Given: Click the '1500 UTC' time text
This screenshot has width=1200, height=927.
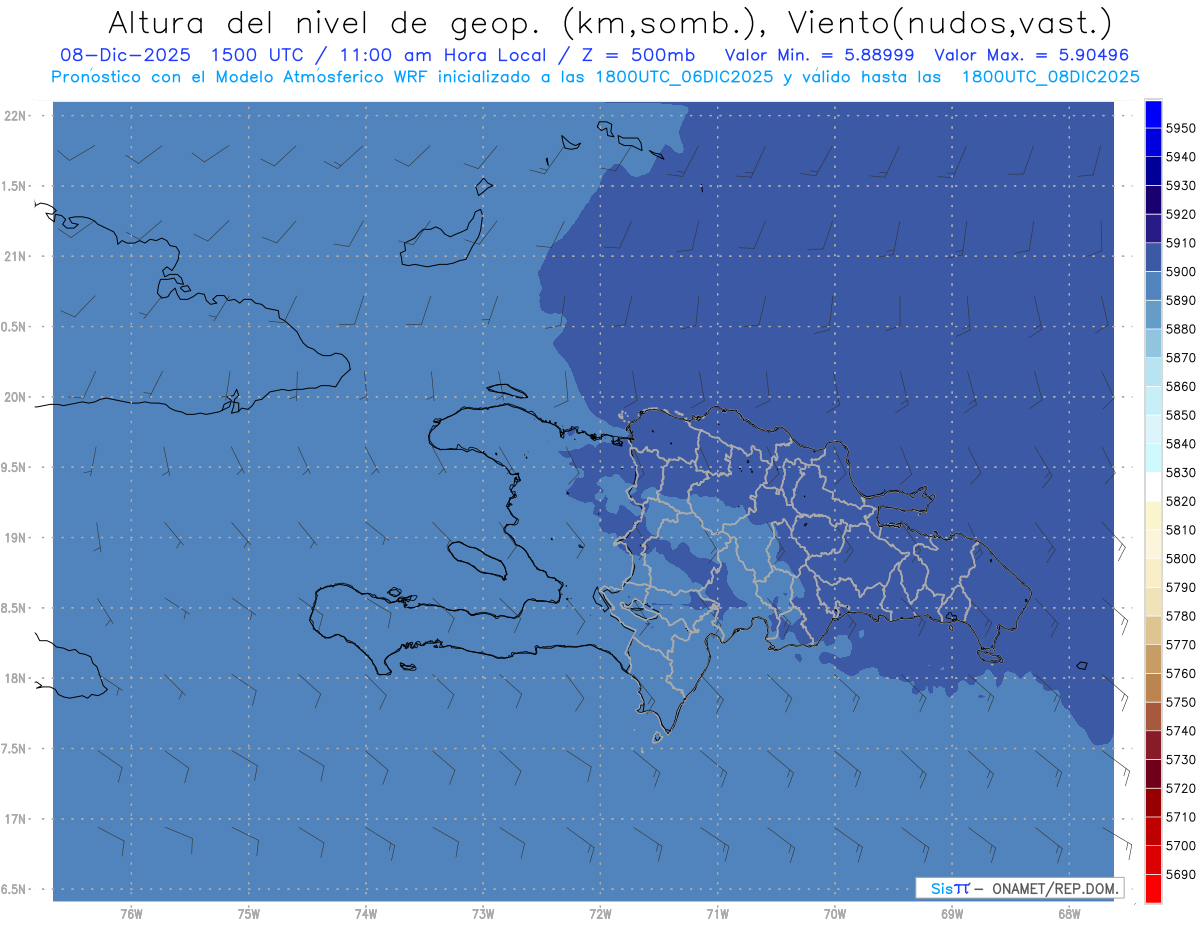Looking at the screenshot, I should 258,56.
